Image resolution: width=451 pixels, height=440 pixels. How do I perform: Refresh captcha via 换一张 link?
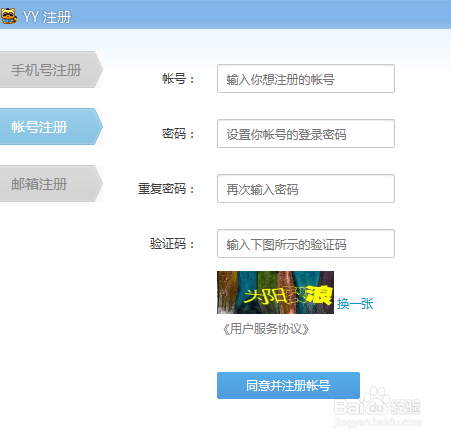(x=355, y=304)
